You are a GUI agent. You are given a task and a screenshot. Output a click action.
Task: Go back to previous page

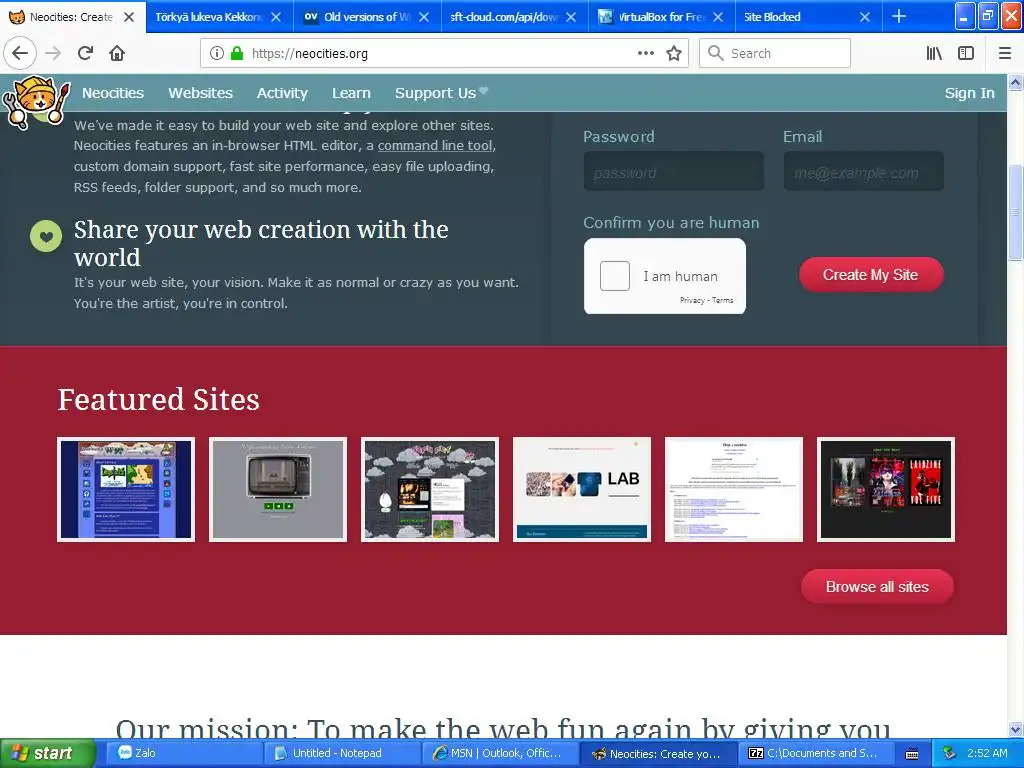[x=20, y=53]
